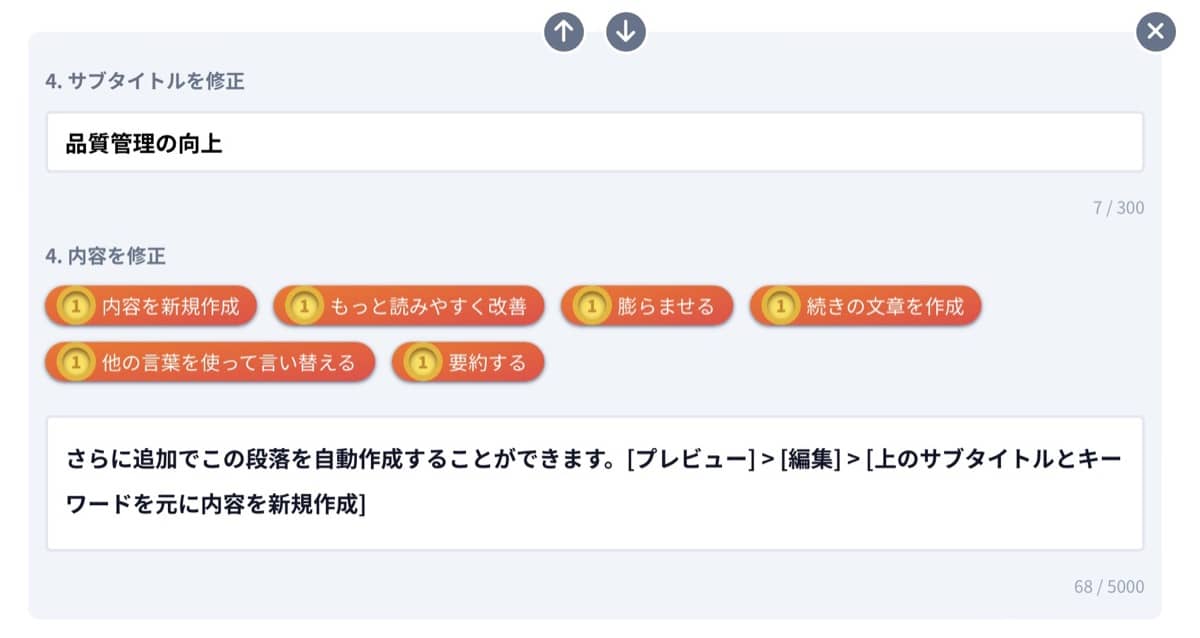Click the up arrow to move paragraph up
1200x638 pixels.
click(563, 31)
